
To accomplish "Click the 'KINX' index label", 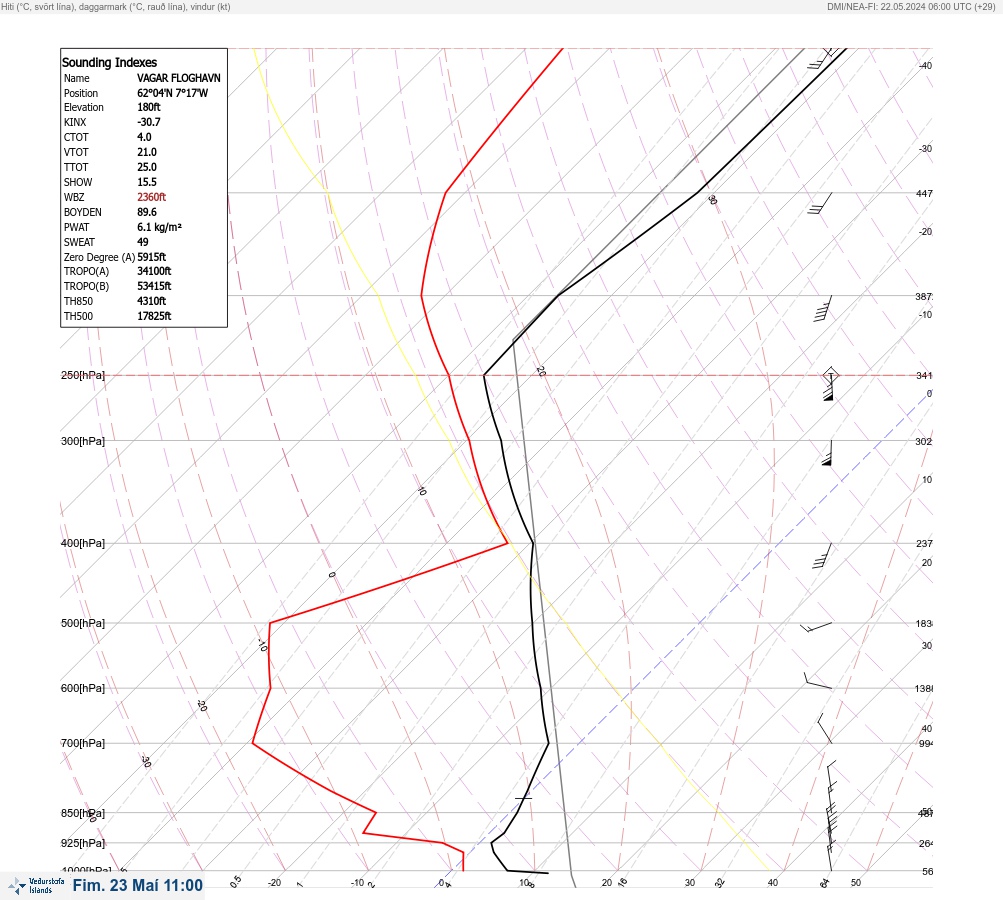I will coord(75,122).
